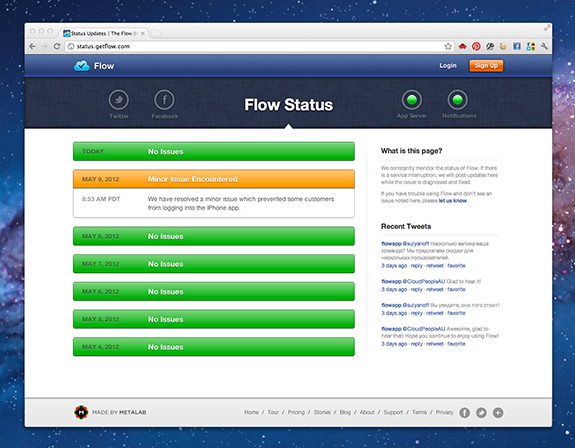575x448 pixels.
Task: Bookmark the page with the star icon
Action: (448, 46)
